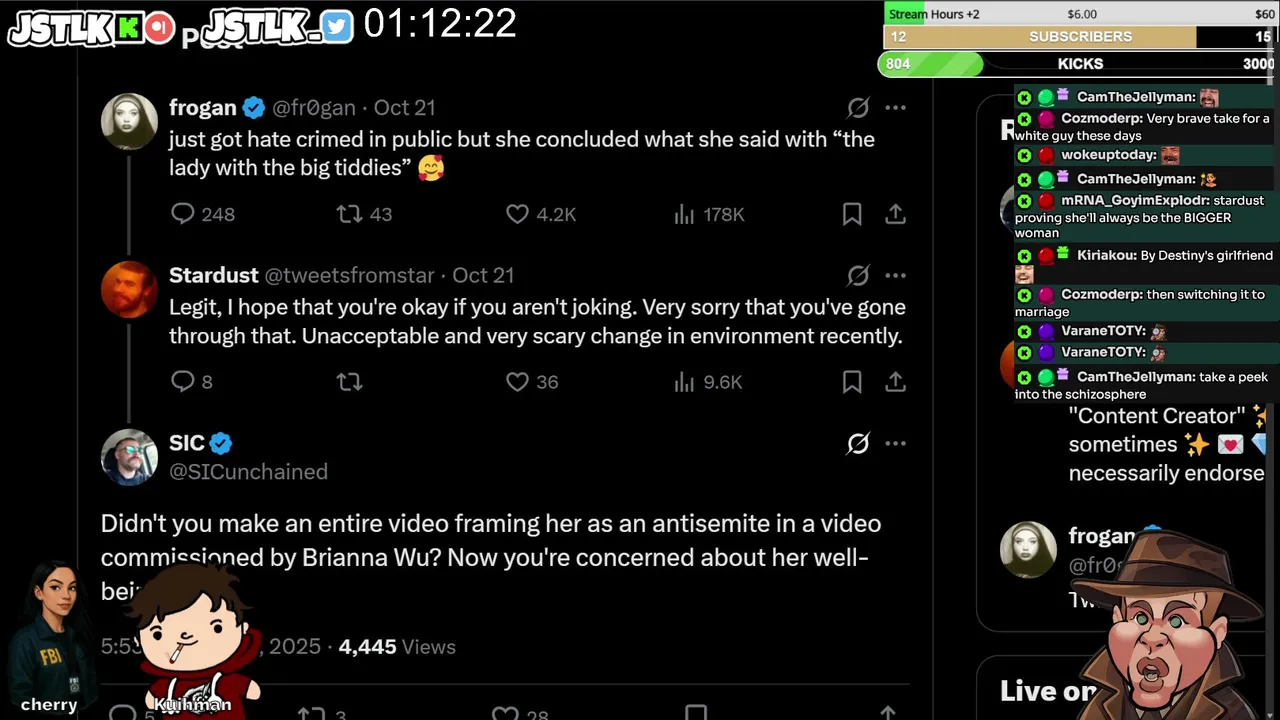Open more options on Stardust's tweet
The width and height of the screenshot is (1280, 720).
[x=895, y=275]
